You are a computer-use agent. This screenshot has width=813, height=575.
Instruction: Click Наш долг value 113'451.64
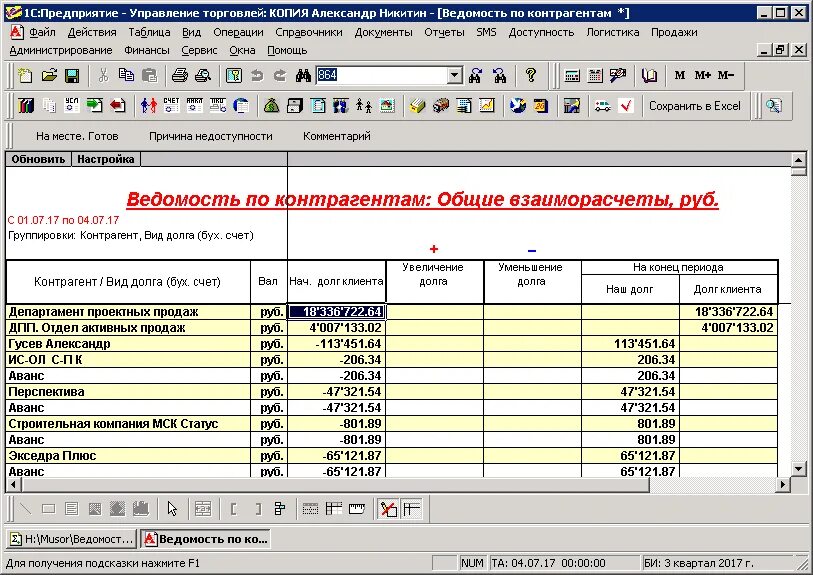644,344
